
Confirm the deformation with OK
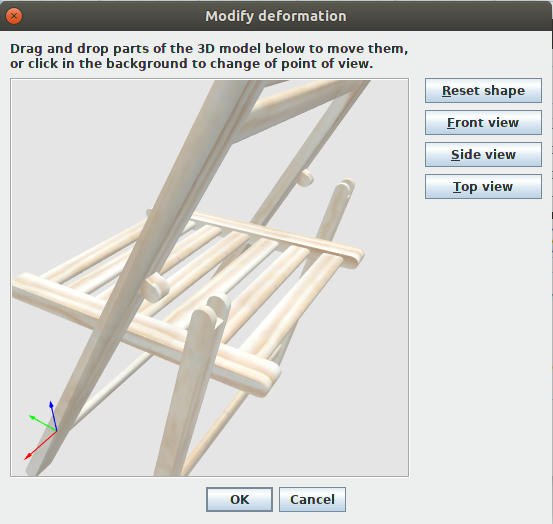[x=239, y=499]
